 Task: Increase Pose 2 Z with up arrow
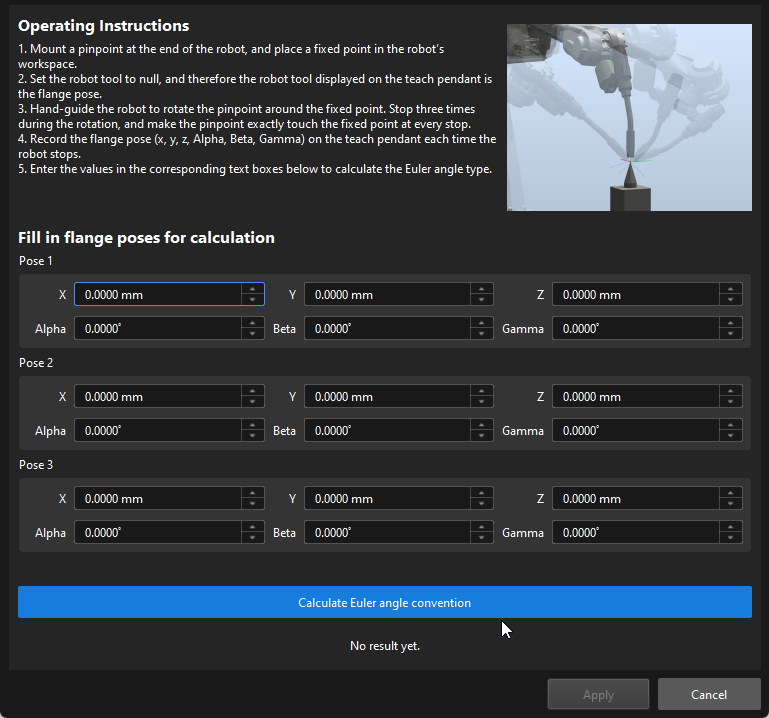tap(731, 391)
